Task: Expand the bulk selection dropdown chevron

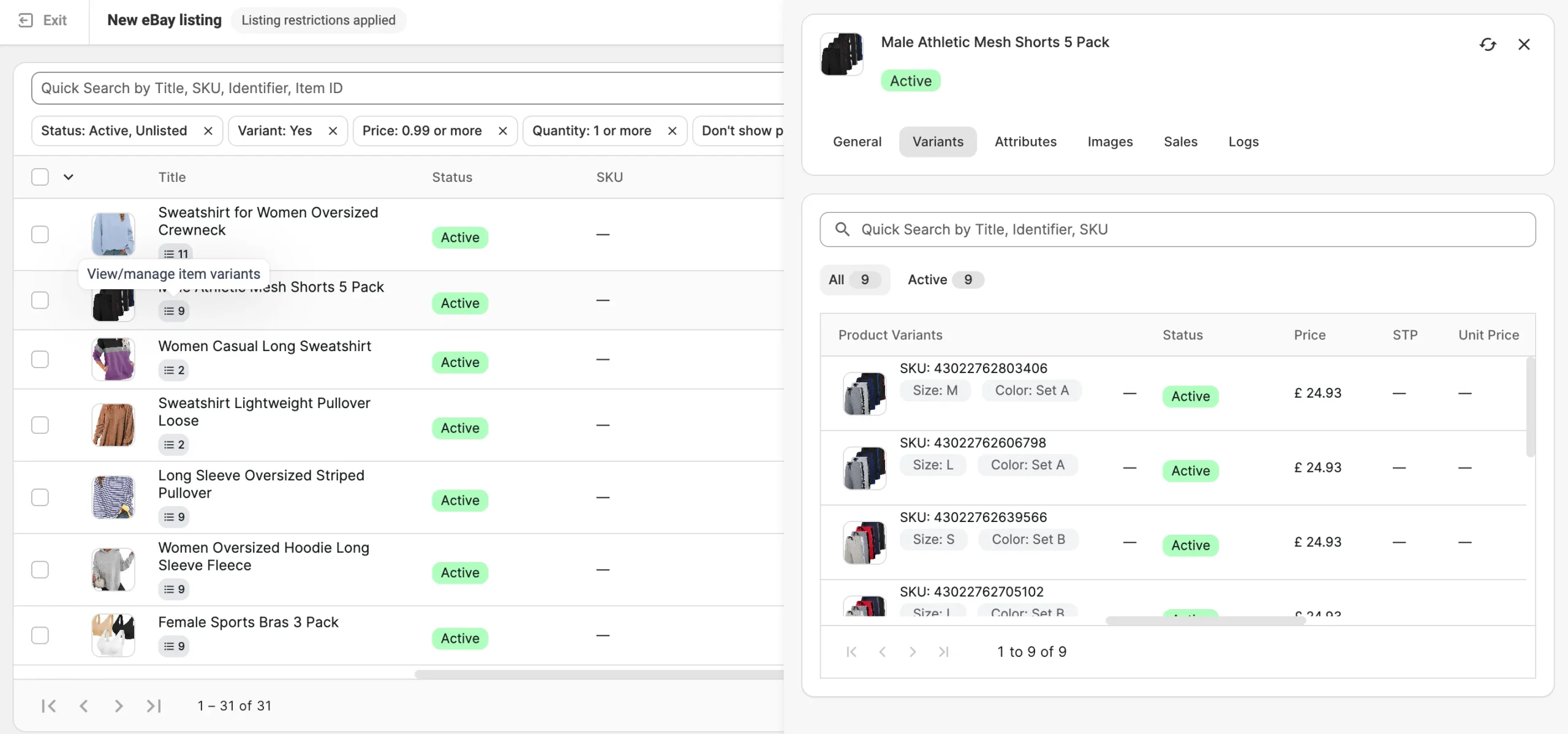Action: point(69,177)
